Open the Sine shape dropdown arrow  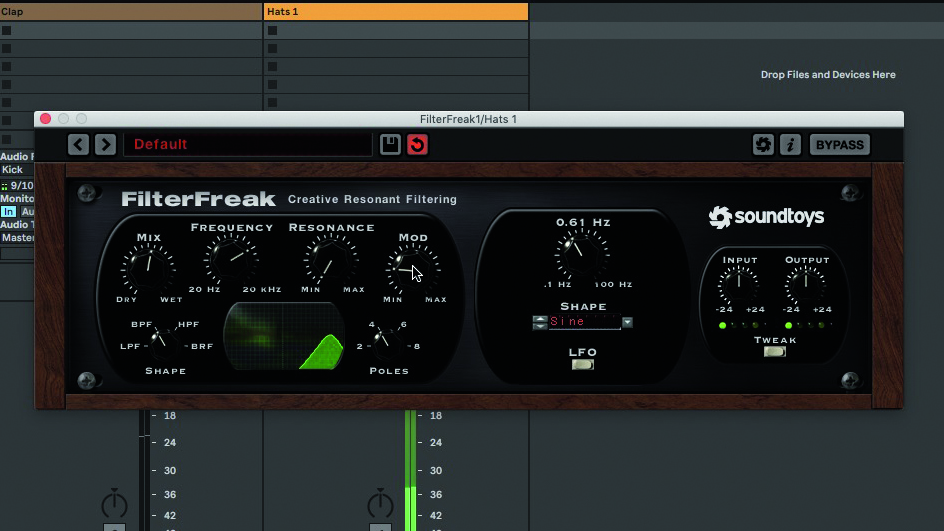pyautogui.click(x=627, y=322)
